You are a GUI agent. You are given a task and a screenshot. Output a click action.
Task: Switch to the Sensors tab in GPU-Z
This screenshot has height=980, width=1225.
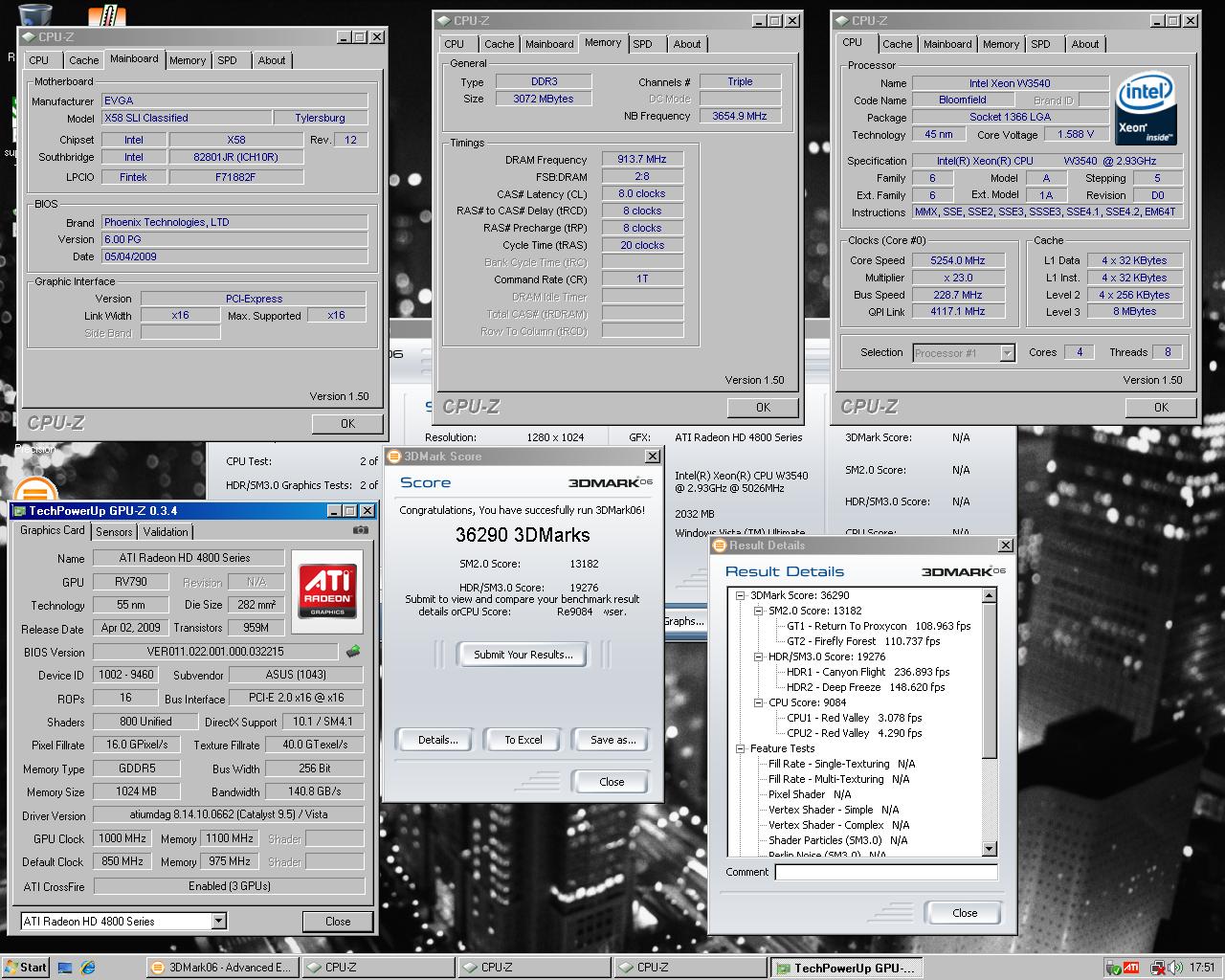[114, 531]
